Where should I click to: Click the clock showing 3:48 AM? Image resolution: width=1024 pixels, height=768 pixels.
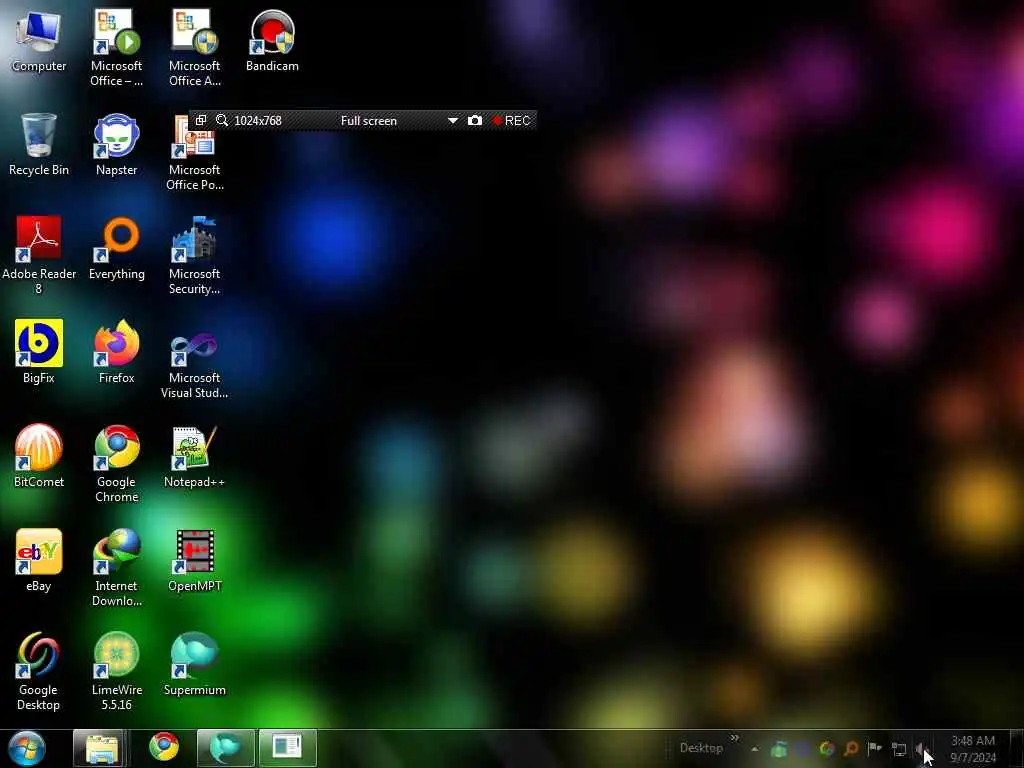click(973, 749)
